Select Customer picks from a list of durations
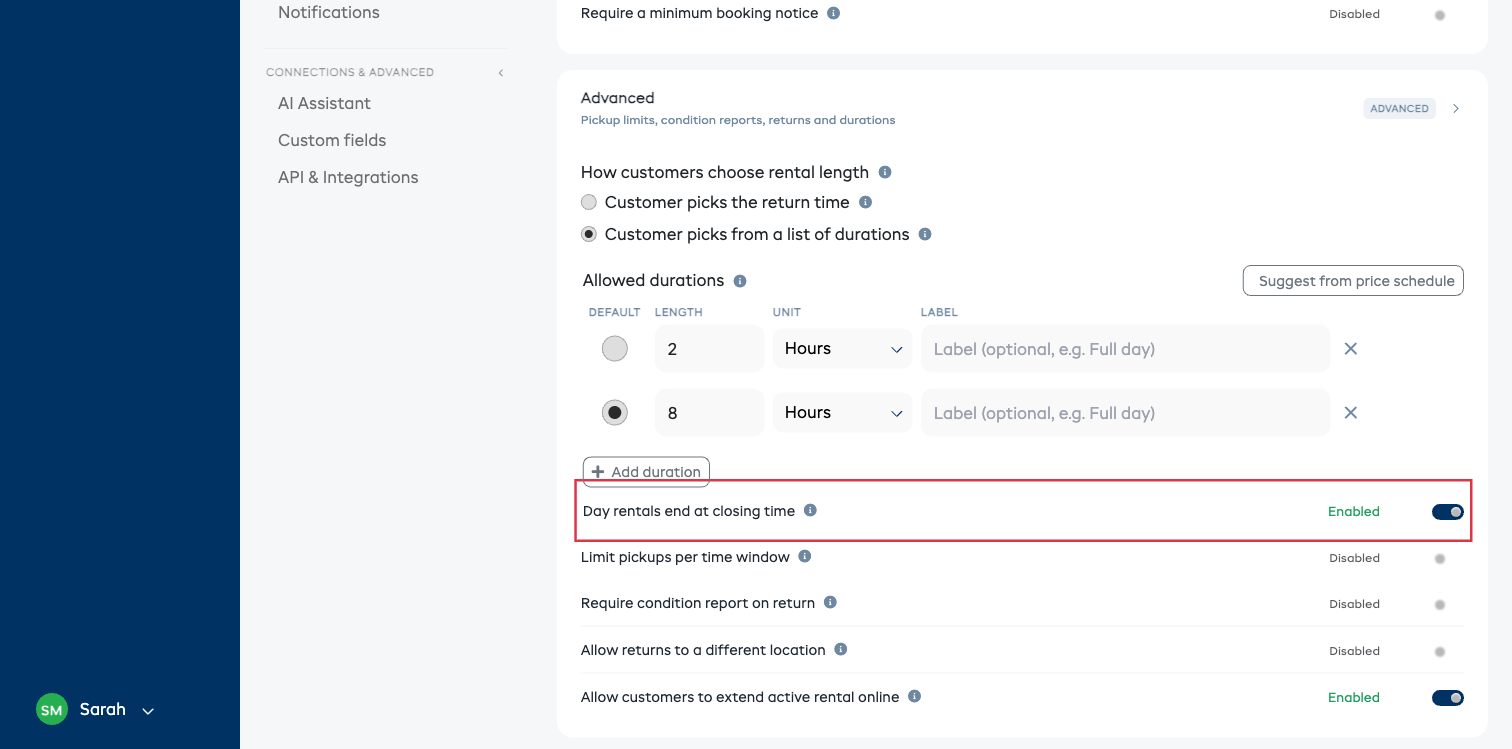The width and height of the screenshot is (1512, 749). [x=589, y=234]
